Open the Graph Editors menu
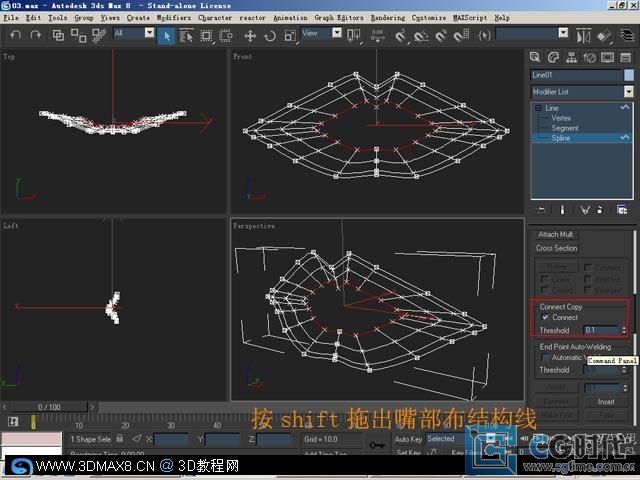Image resolution: width=640 pixels, height=480 pixels. tap(339, 18)
